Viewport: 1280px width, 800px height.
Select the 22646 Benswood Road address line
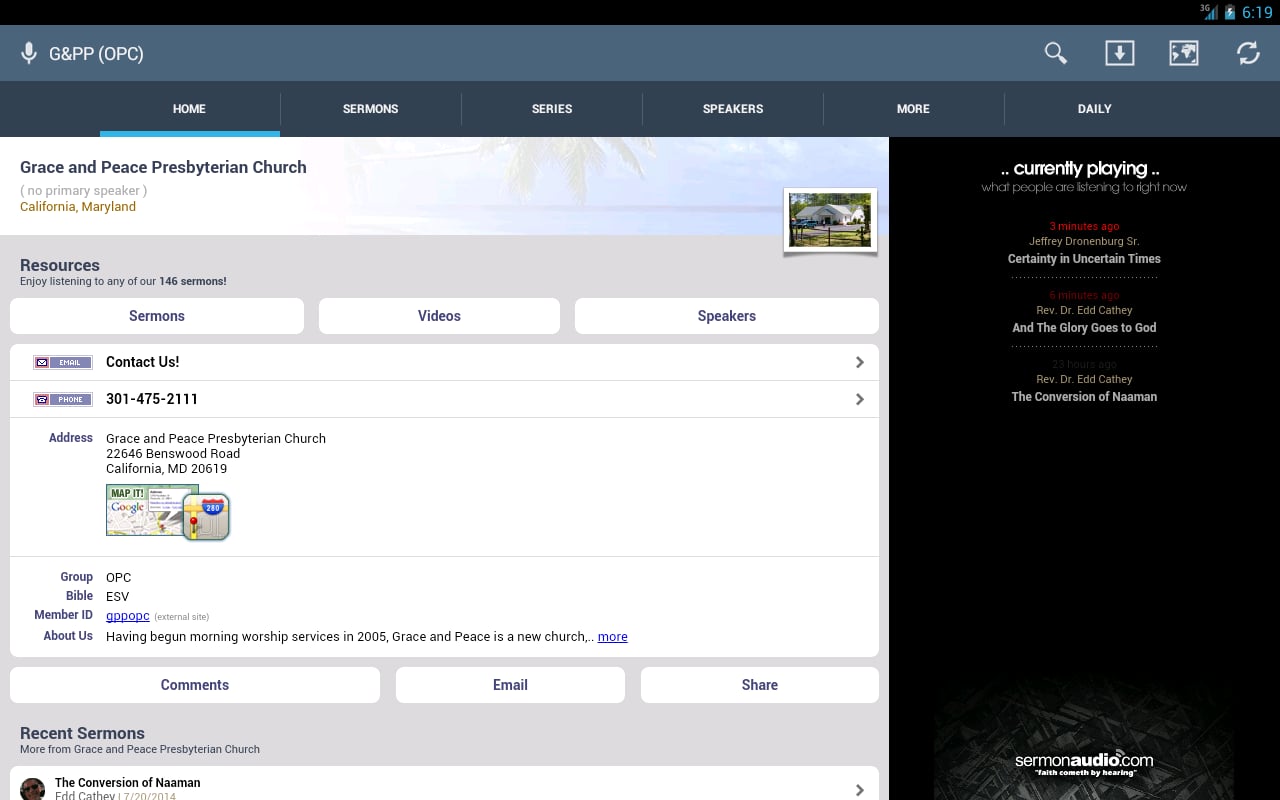click(173, 454)
